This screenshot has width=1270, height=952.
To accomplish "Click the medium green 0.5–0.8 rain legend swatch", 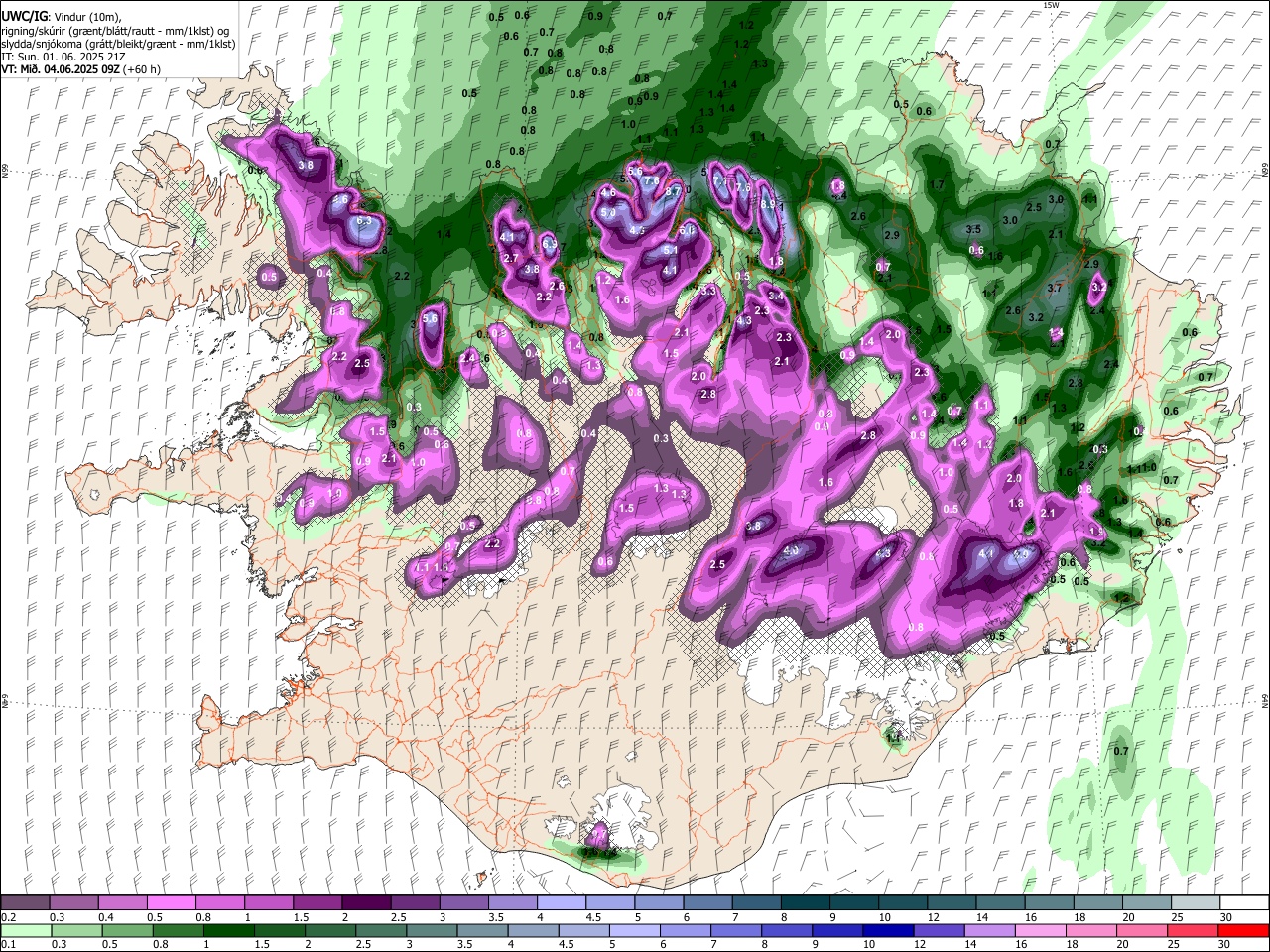I will pos(127,930).
